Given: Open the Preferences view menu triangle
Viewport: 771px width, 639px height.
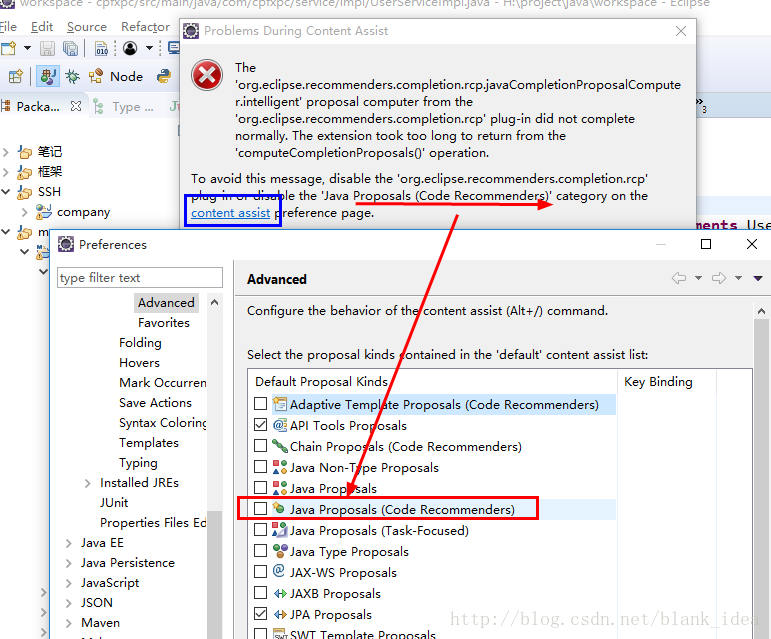Looking at the screenshot, I should click(x=758, y=278).
